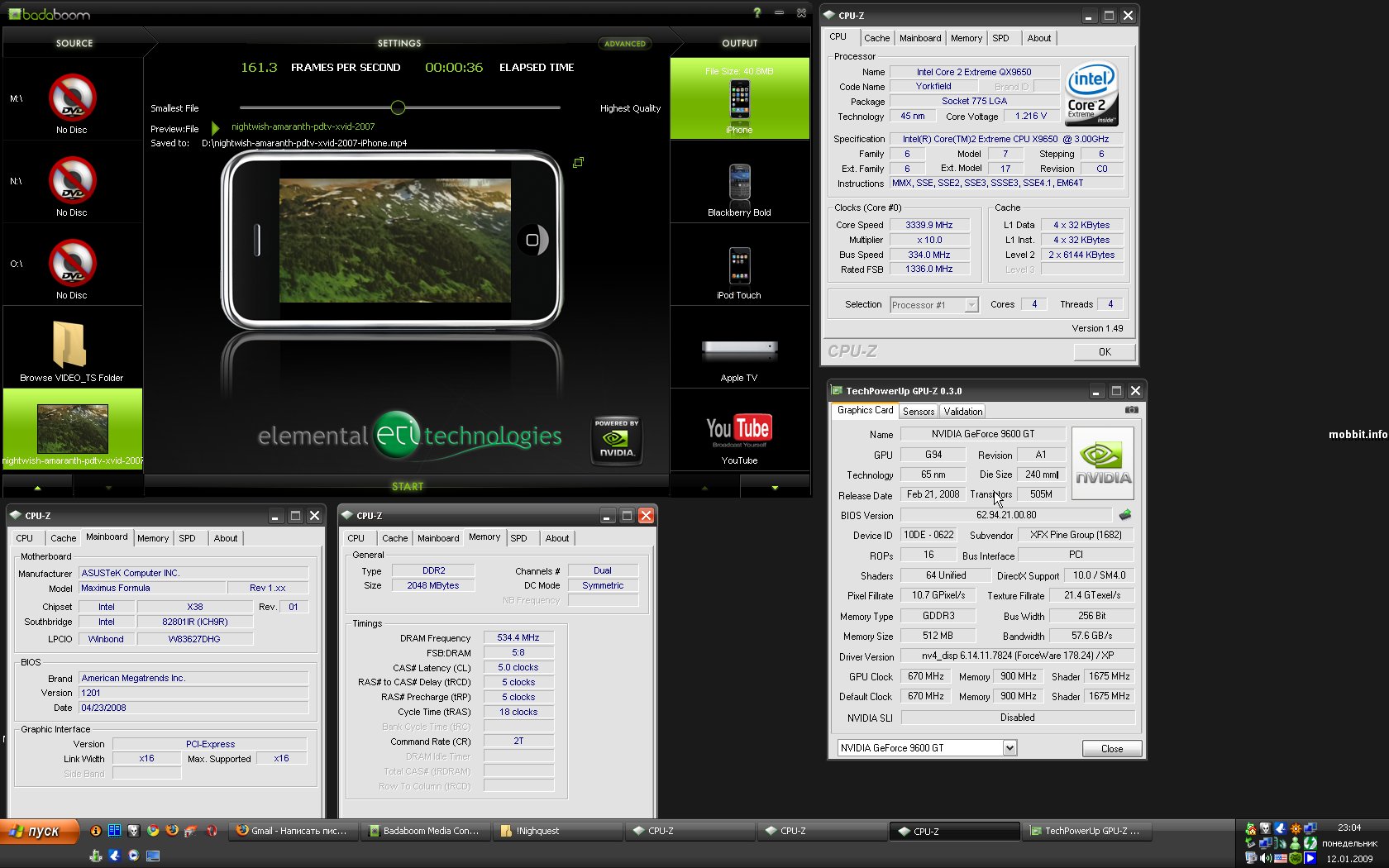Open About tab in top CPU-Z window

point(1039,38)
